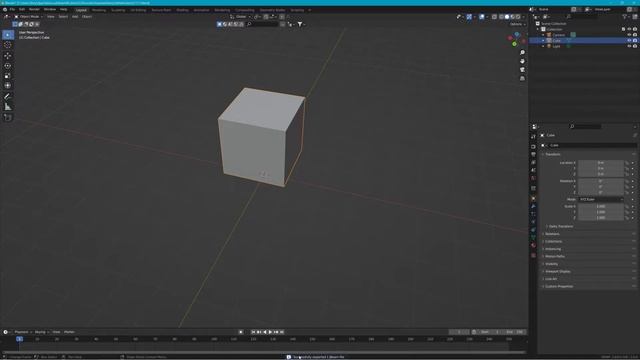Open the Global transform orientation dropdown

click(x=240, y=17)
